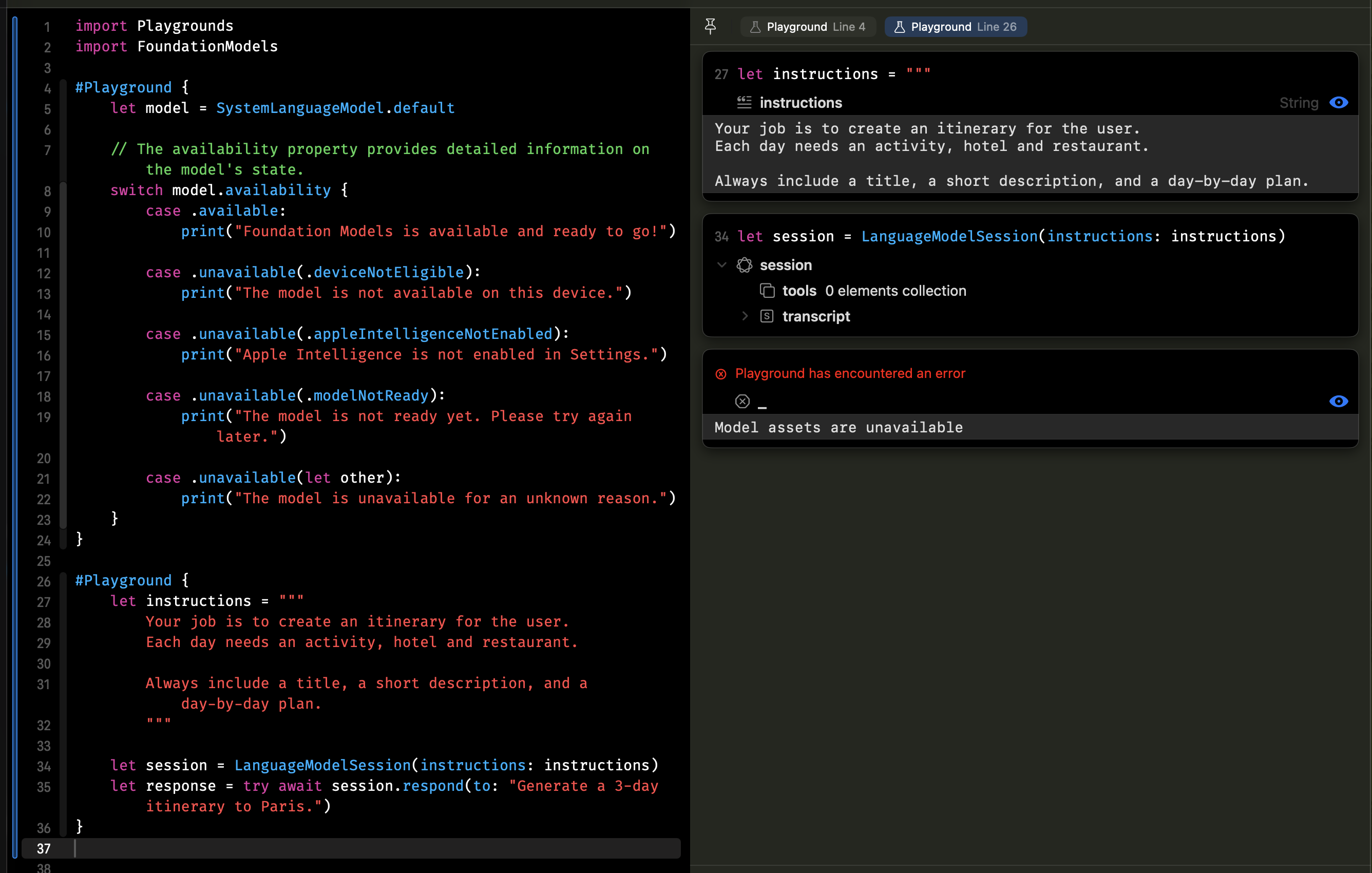This screenshot has height=873, width=1372.
Task: Click the transcript struct icon
Action: pyautogui.click(x=767, y=316)
